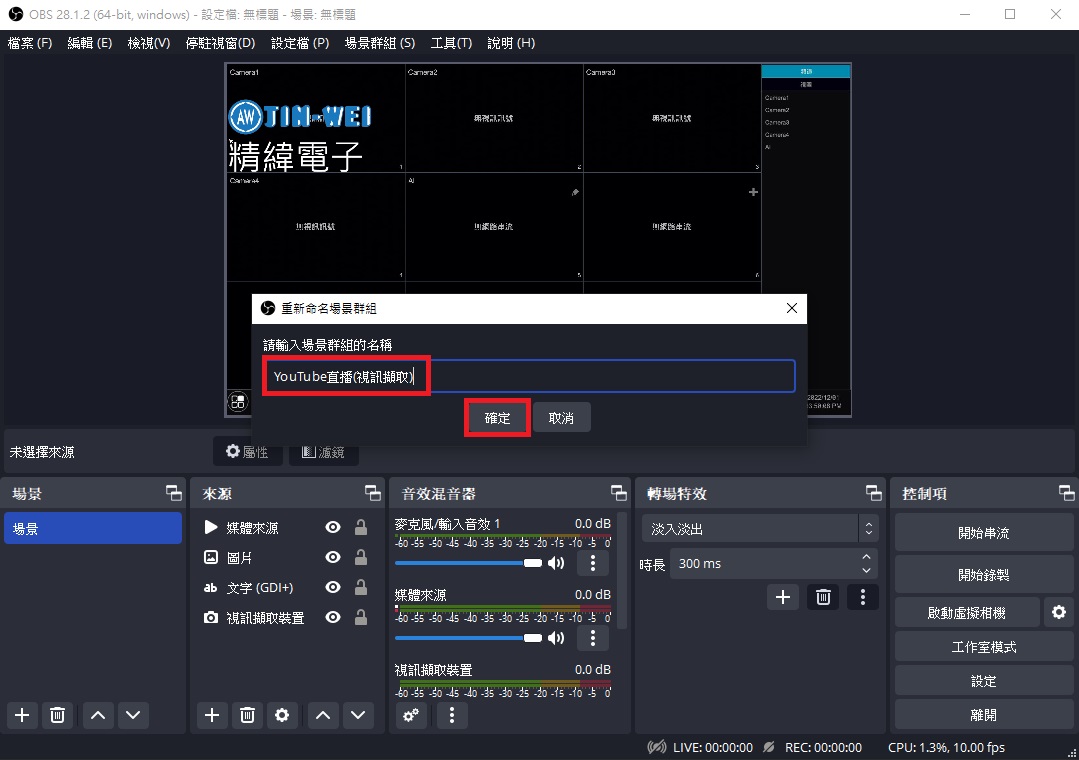Click 開始錄製 to start recording
The height and width of the screenshot is (760, 1079).
pyautogui.click(x=983, y=575)
